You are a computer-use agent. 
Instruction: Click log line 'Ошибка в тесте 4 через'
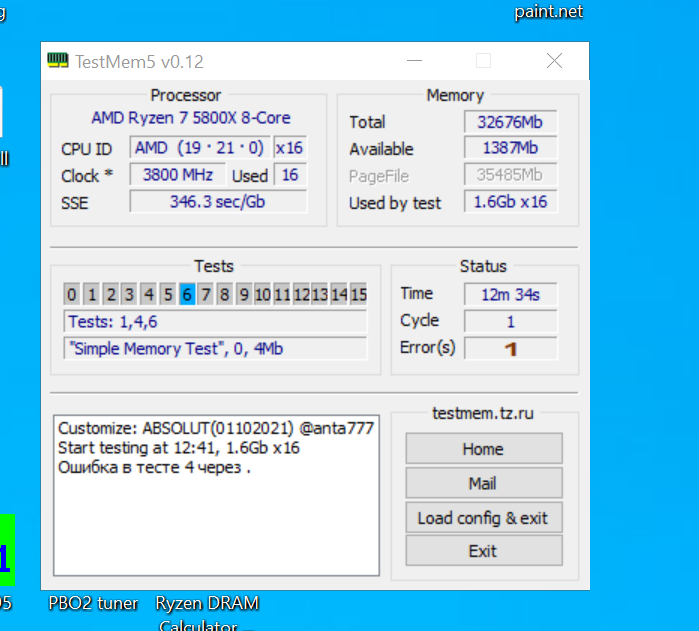pos(154,467)
